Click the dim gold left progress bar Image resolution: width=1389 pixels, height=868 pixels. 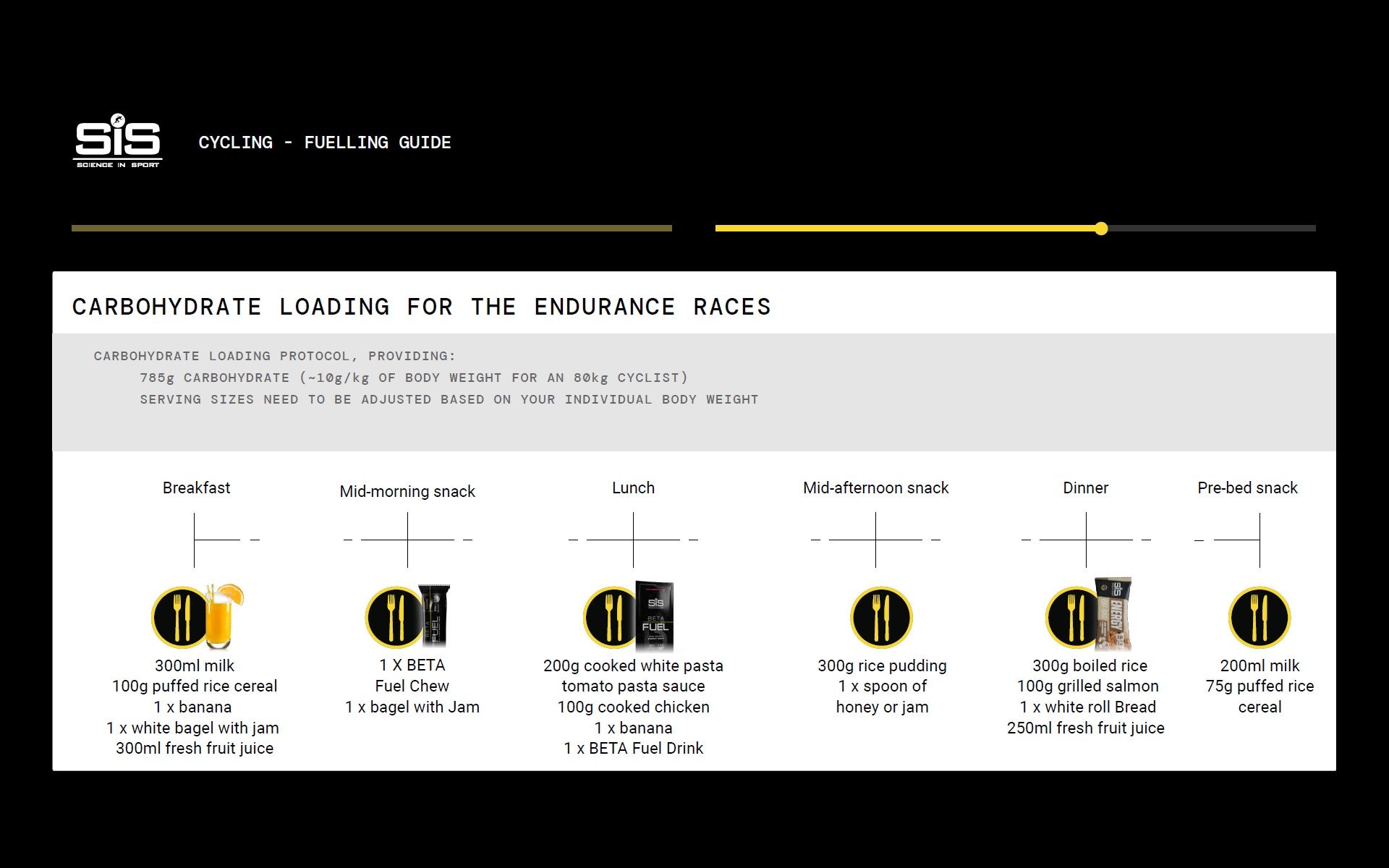pos(371,229)
